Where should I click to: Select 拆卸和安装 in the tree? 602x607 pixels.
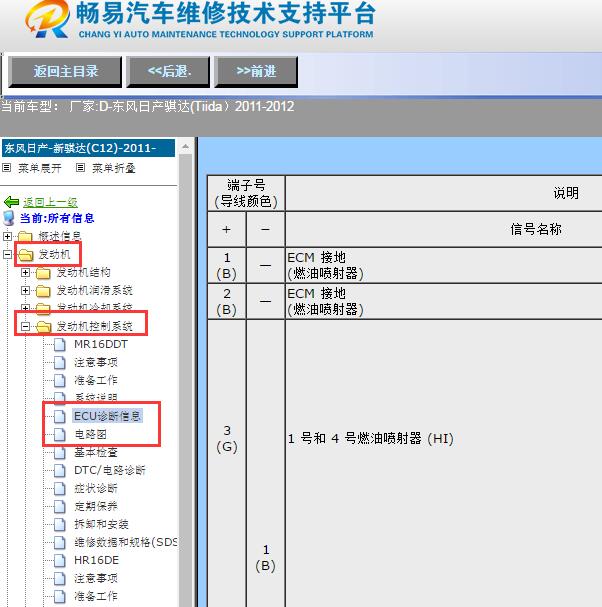coord(101,524)
